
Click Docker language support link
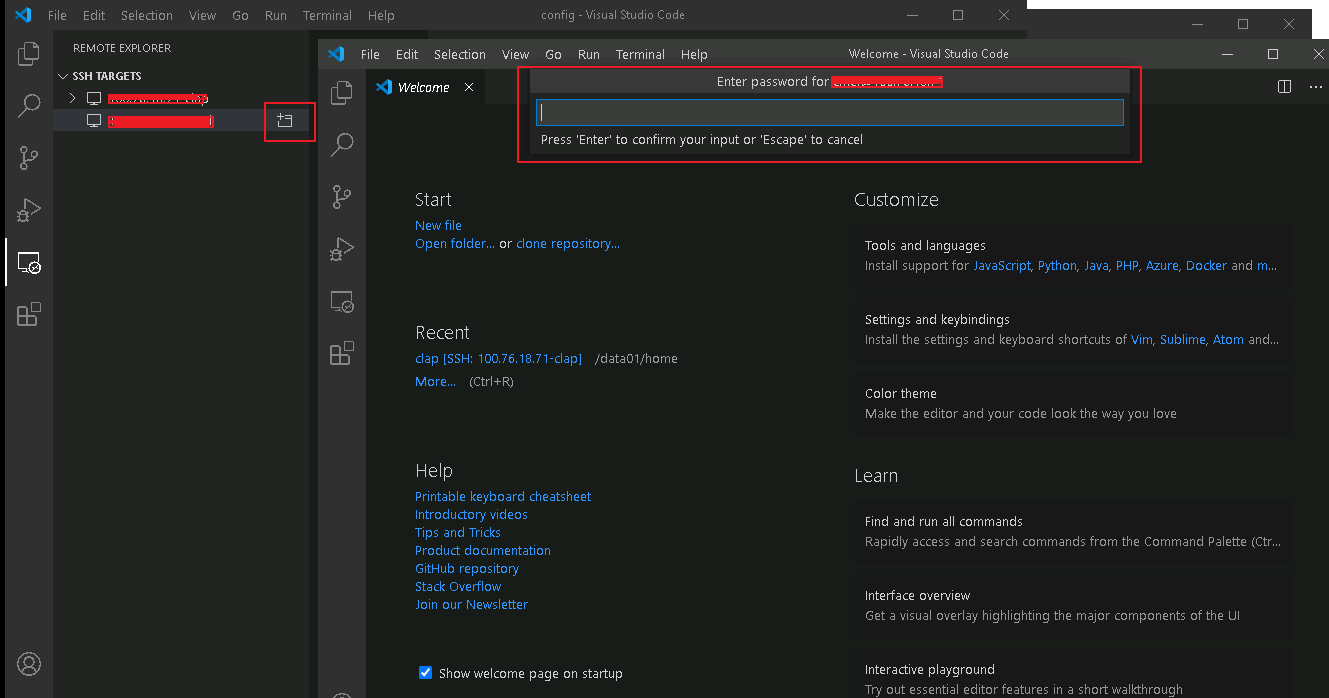1206,266
